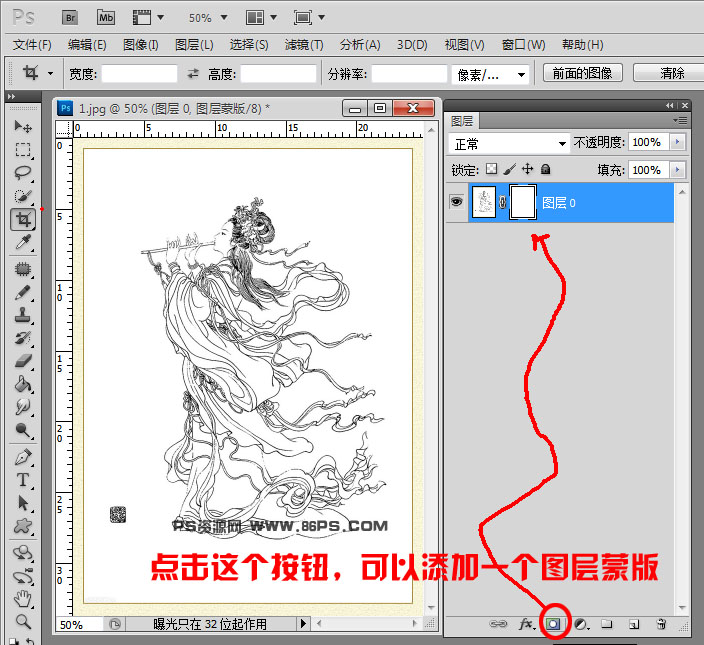Create a new layer icon

(x=634, y=624)
